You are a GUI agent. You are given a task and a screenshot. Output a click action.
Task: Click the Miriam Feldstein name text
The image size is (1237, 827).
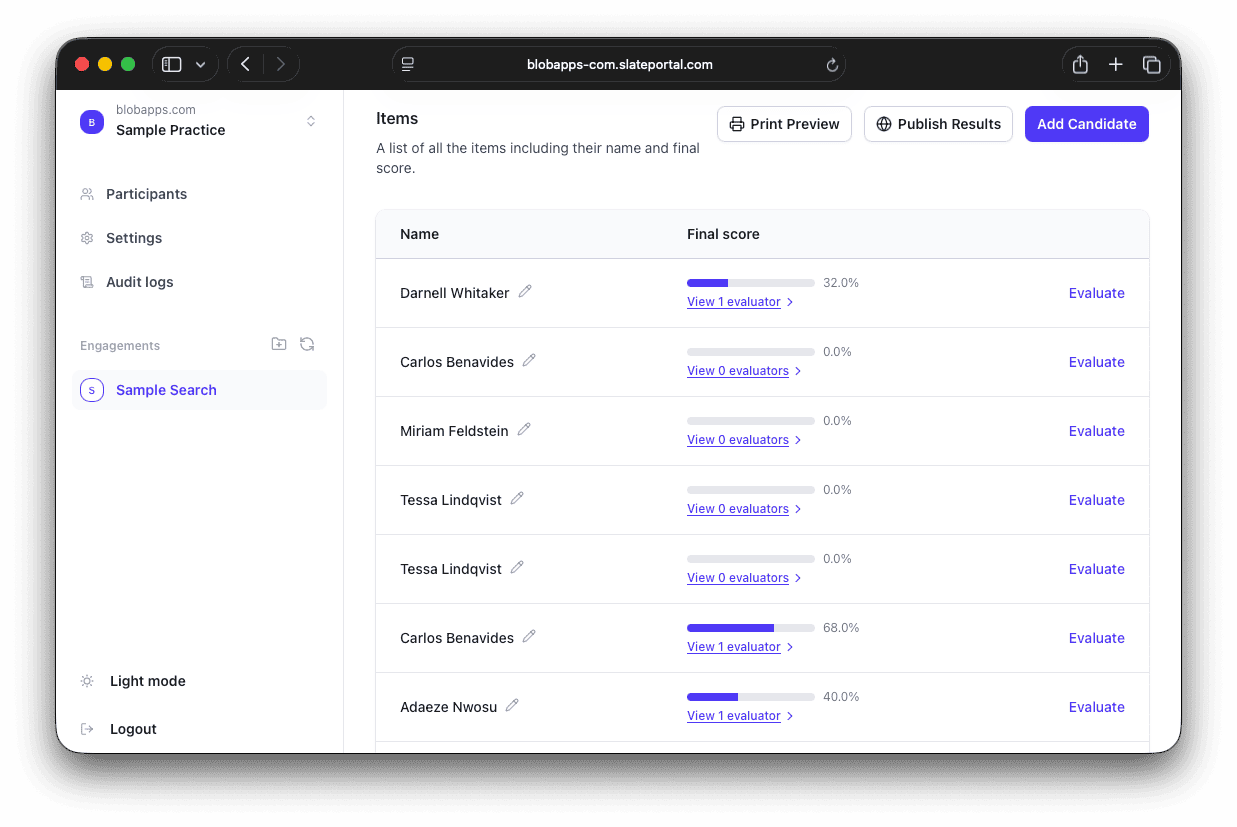coord(454,431)
